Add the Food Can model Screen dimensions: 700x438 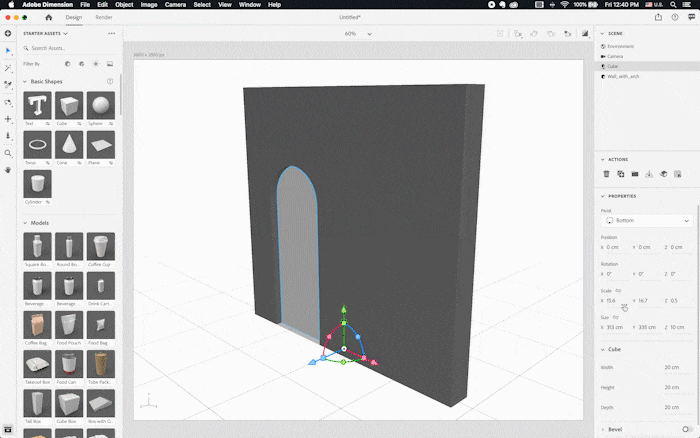tap(69, 364)
